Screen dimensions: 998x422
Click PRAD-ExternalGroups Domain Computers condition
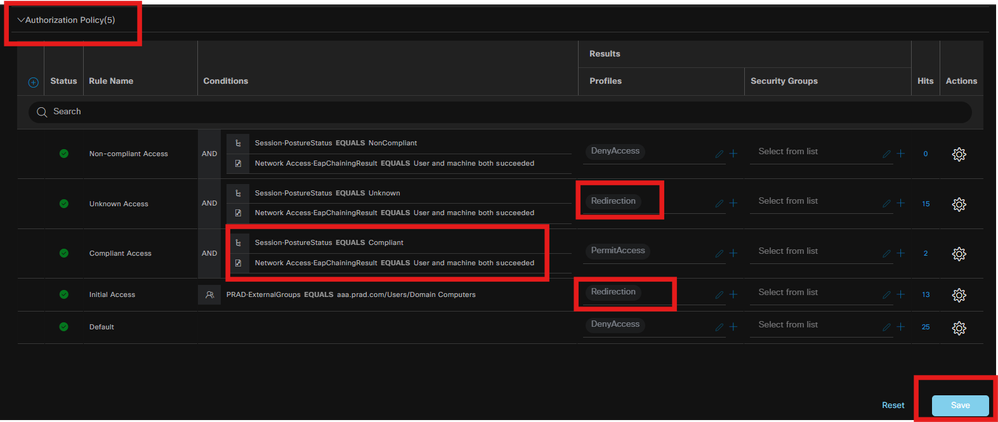click(351, 295)
